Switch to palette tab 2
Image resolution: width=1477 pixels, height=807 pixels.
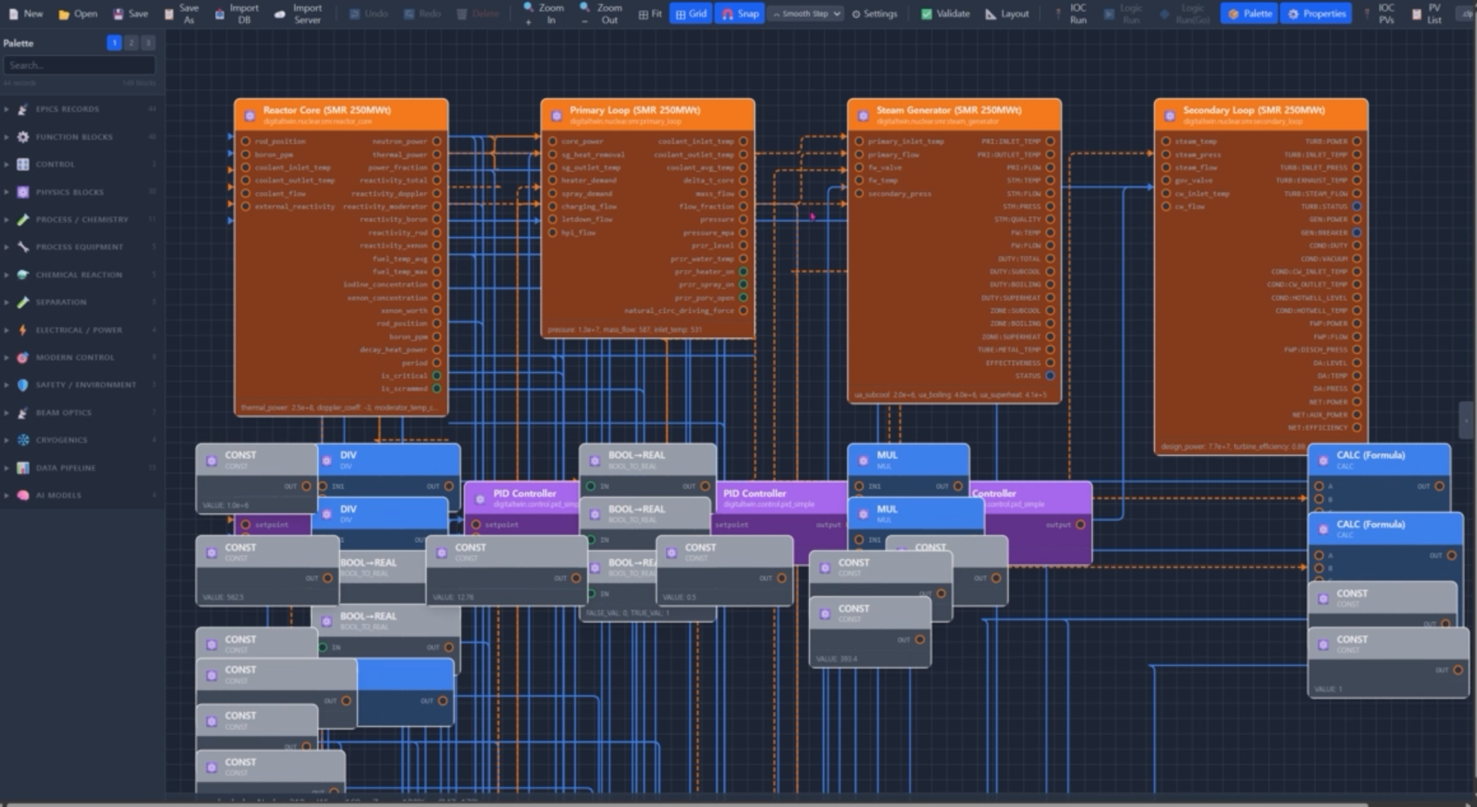(x=131, y=43)
